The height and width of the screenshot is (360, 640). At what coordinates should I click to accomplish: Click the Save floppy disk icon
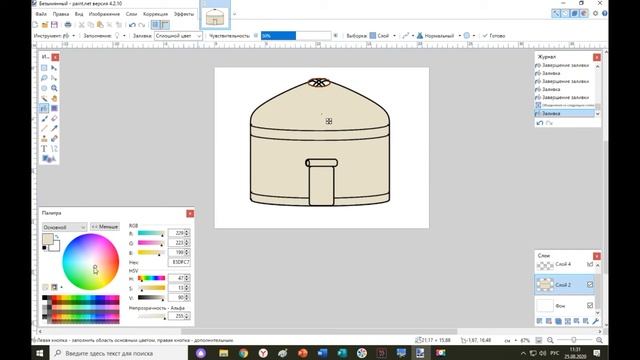54,25
